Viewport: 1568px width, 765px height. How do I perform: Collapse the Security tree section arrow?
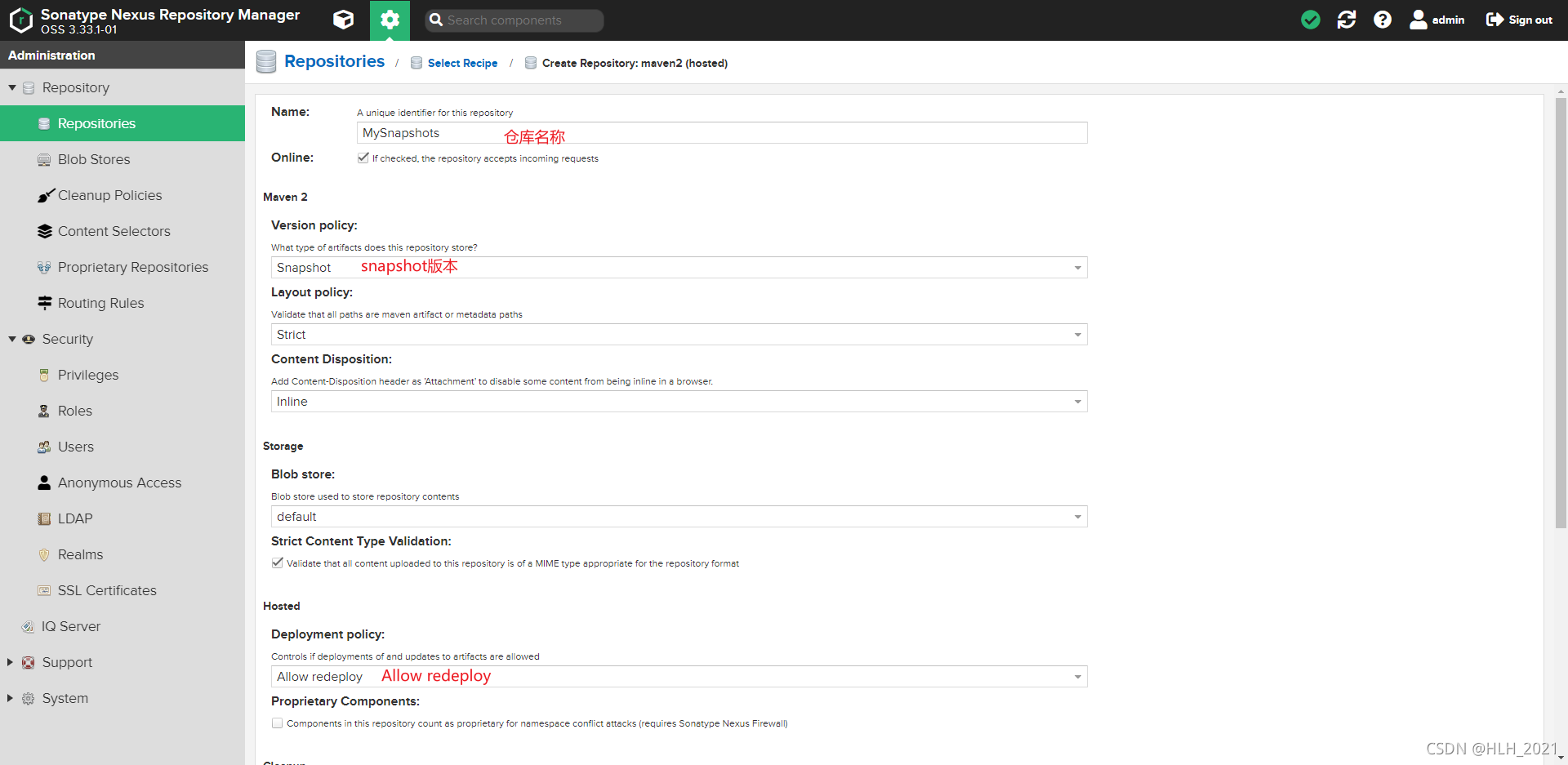pos(12,339)
